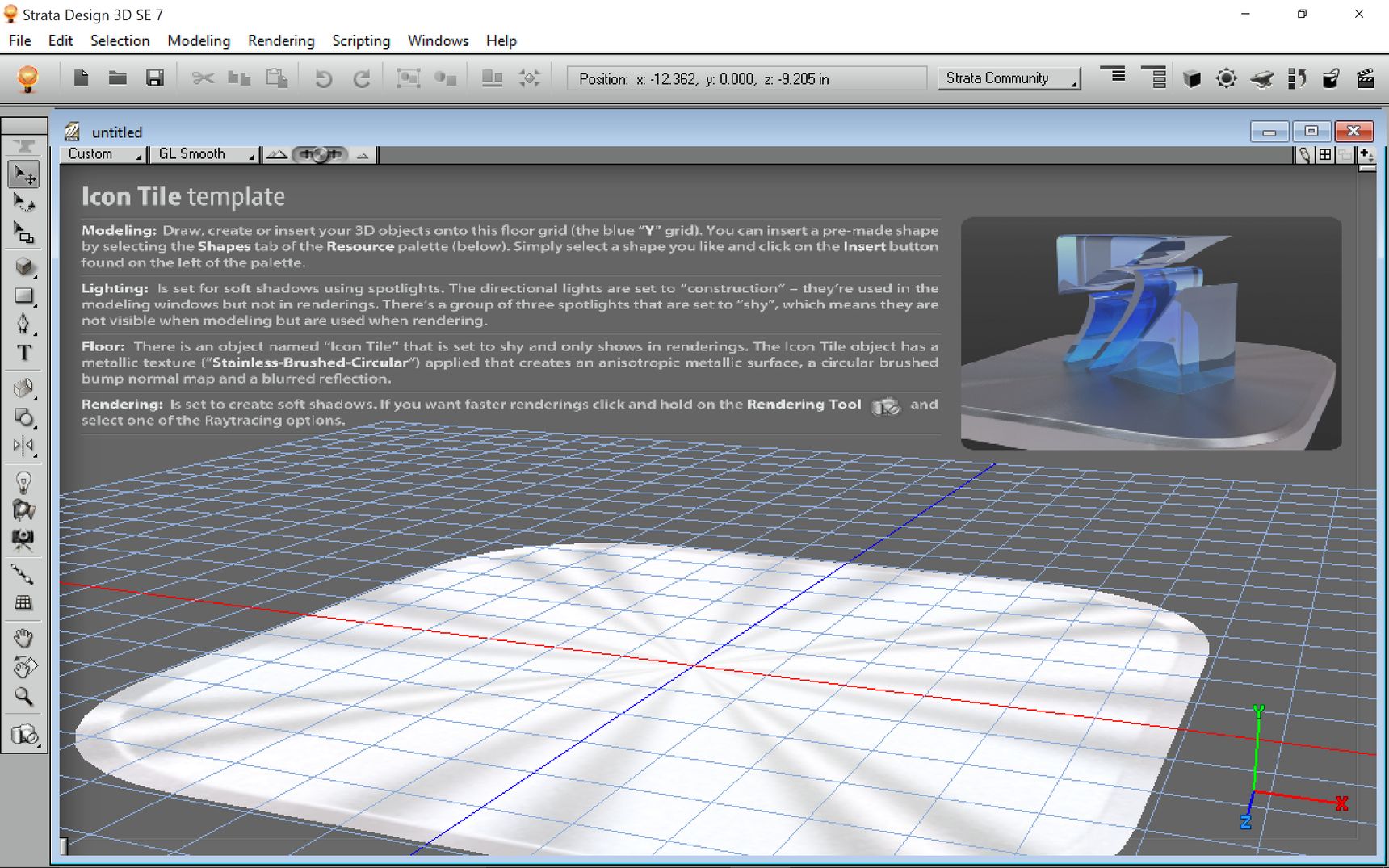The width and height of the screenshot is (1389, 868).
Task: Select the Rotate object tool
Action: 24,203
